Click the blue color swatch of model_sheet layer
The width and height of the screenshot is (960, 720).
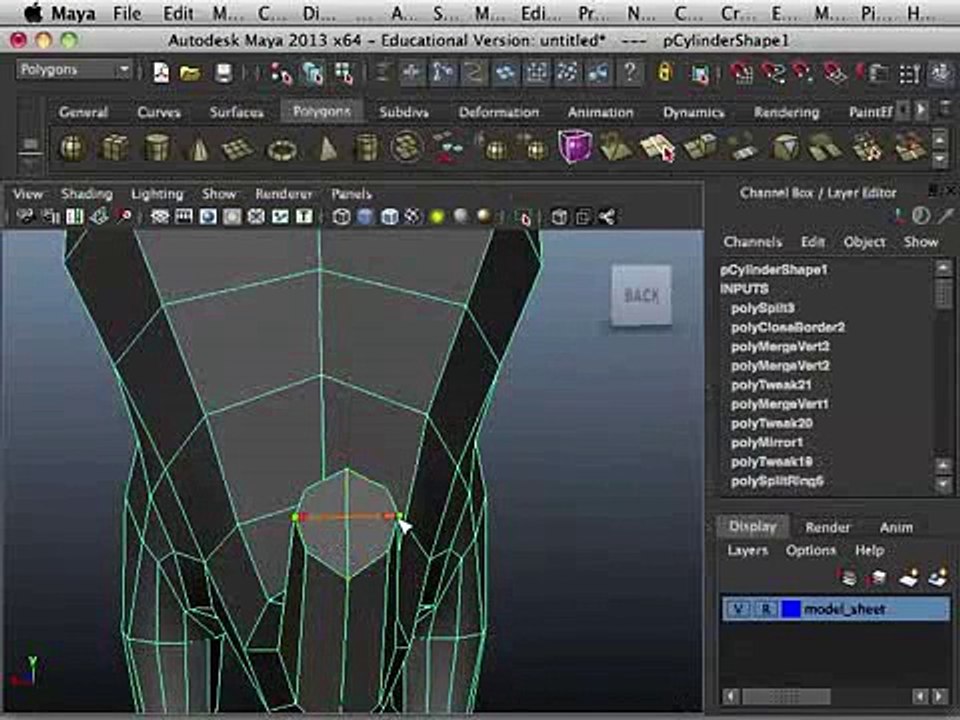[792, 609]
